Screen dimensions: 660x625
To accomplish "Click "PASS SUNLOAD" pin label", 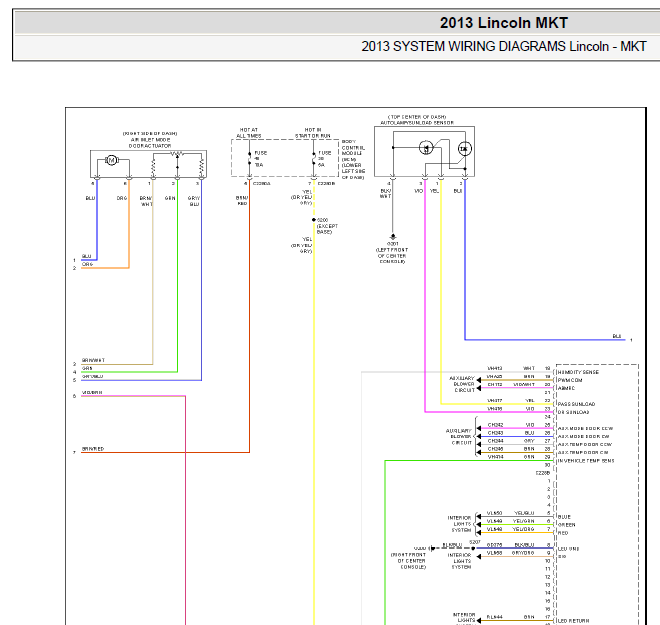I will pos(577,404).
